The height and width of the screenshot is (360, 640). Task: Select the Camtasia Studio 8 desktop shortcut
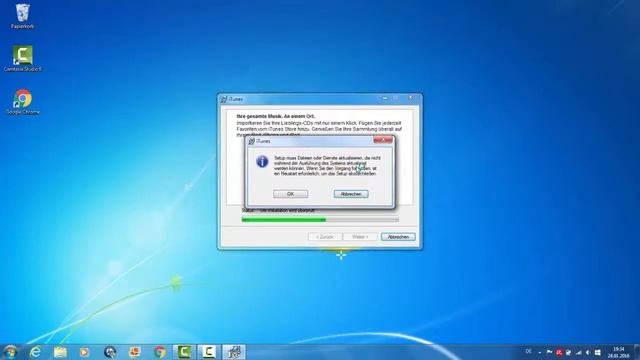[x=22, y=59]
